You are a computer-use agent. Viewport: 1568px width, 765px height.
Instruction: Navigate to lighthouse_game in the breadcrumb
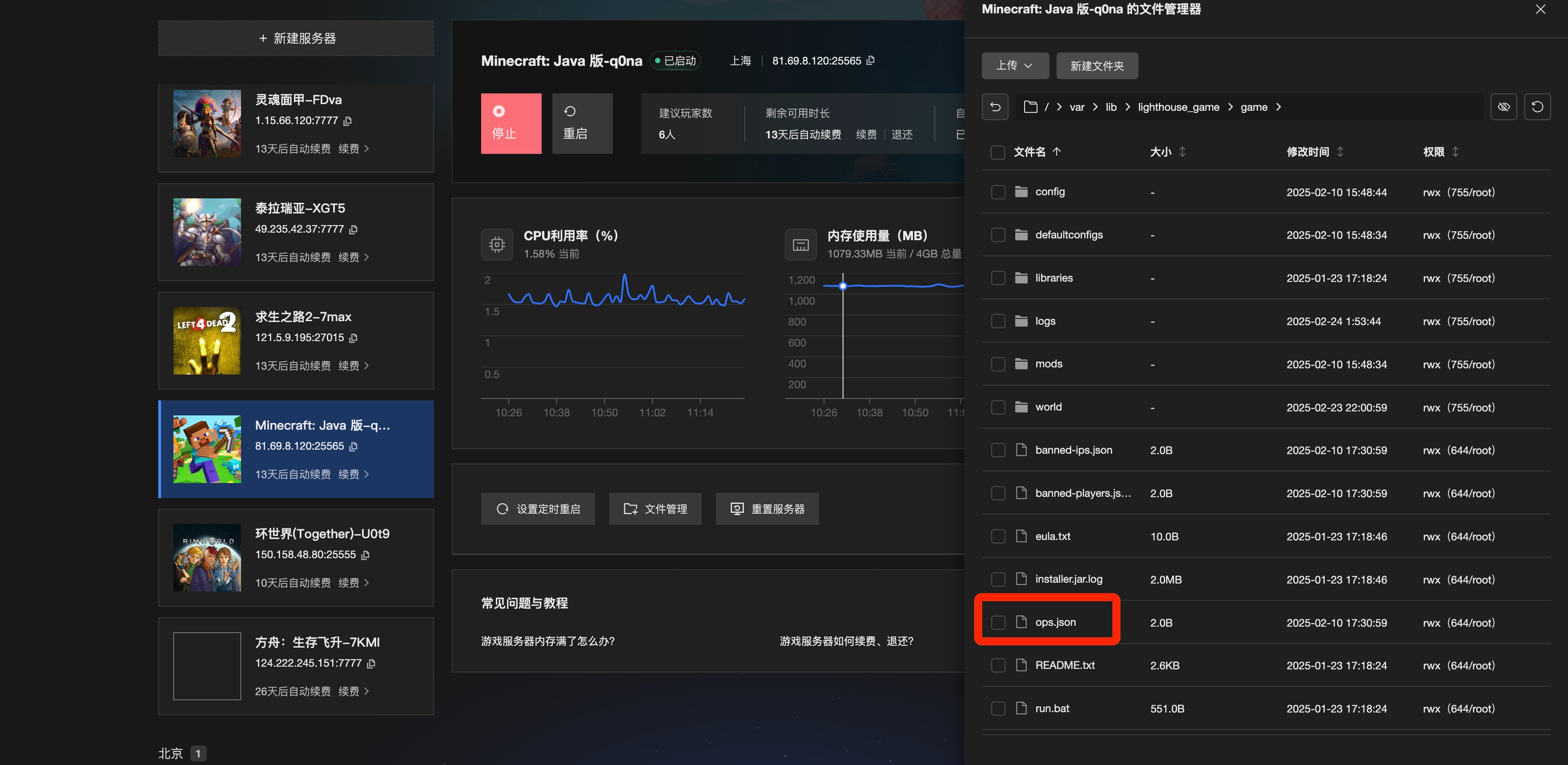(1178, 107)
